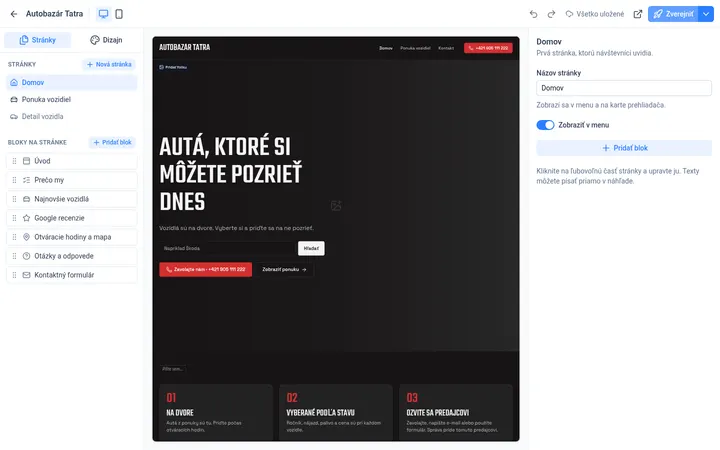Click the 03 OZVITE SA PREDAJCOVI card

pos(456,412)
